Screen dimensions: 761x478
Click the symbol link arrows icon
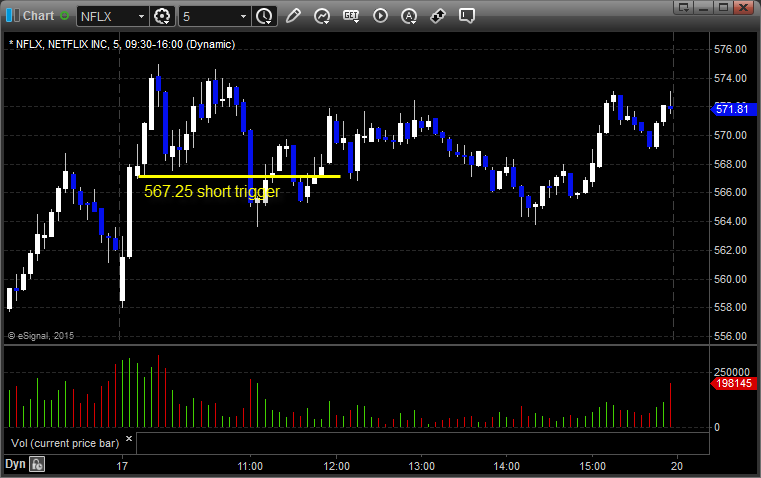coord(438,16)
